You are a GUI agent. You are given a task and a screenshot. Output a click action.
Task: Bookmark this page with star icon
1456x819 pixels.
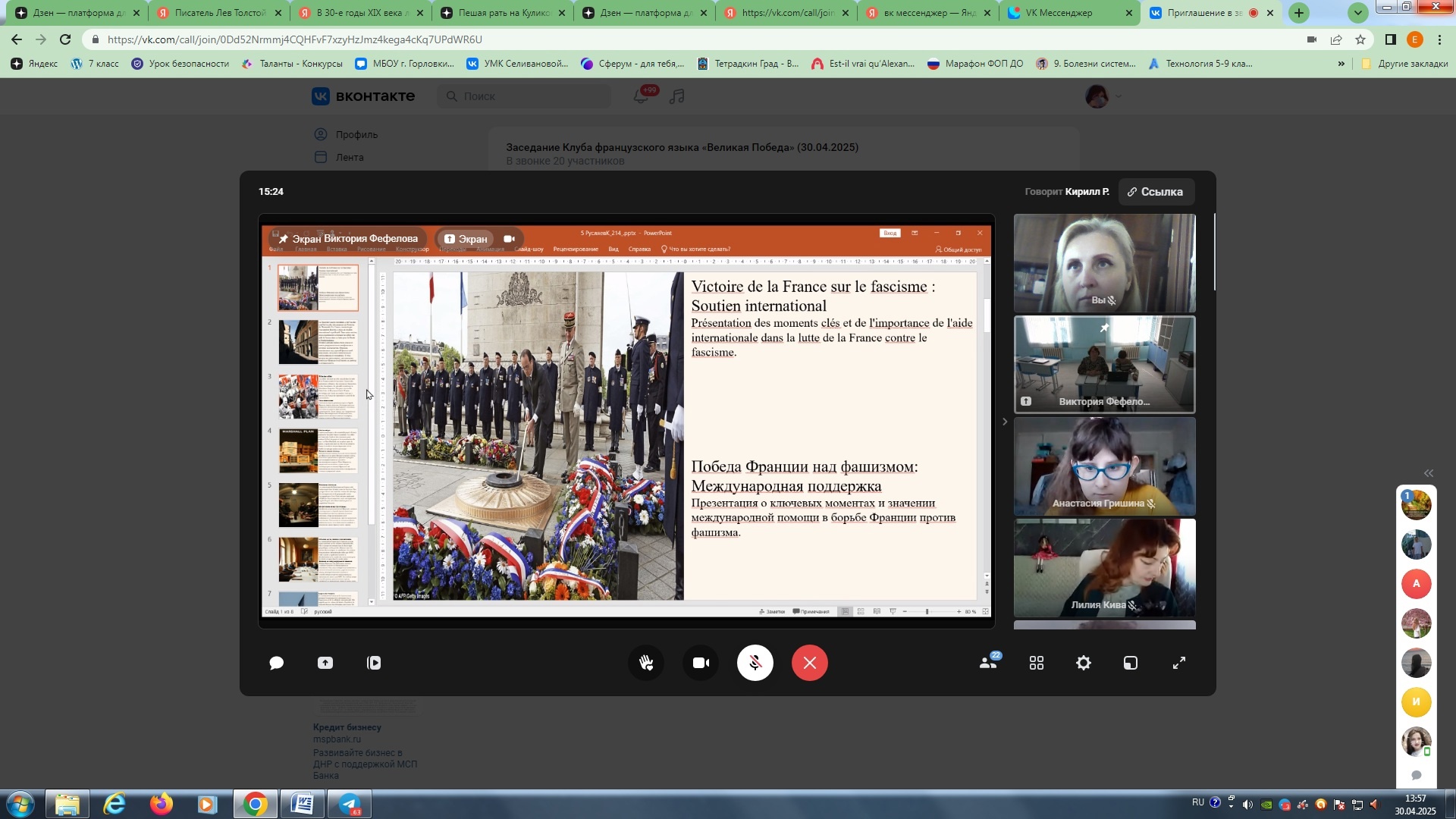(1360, 39)
